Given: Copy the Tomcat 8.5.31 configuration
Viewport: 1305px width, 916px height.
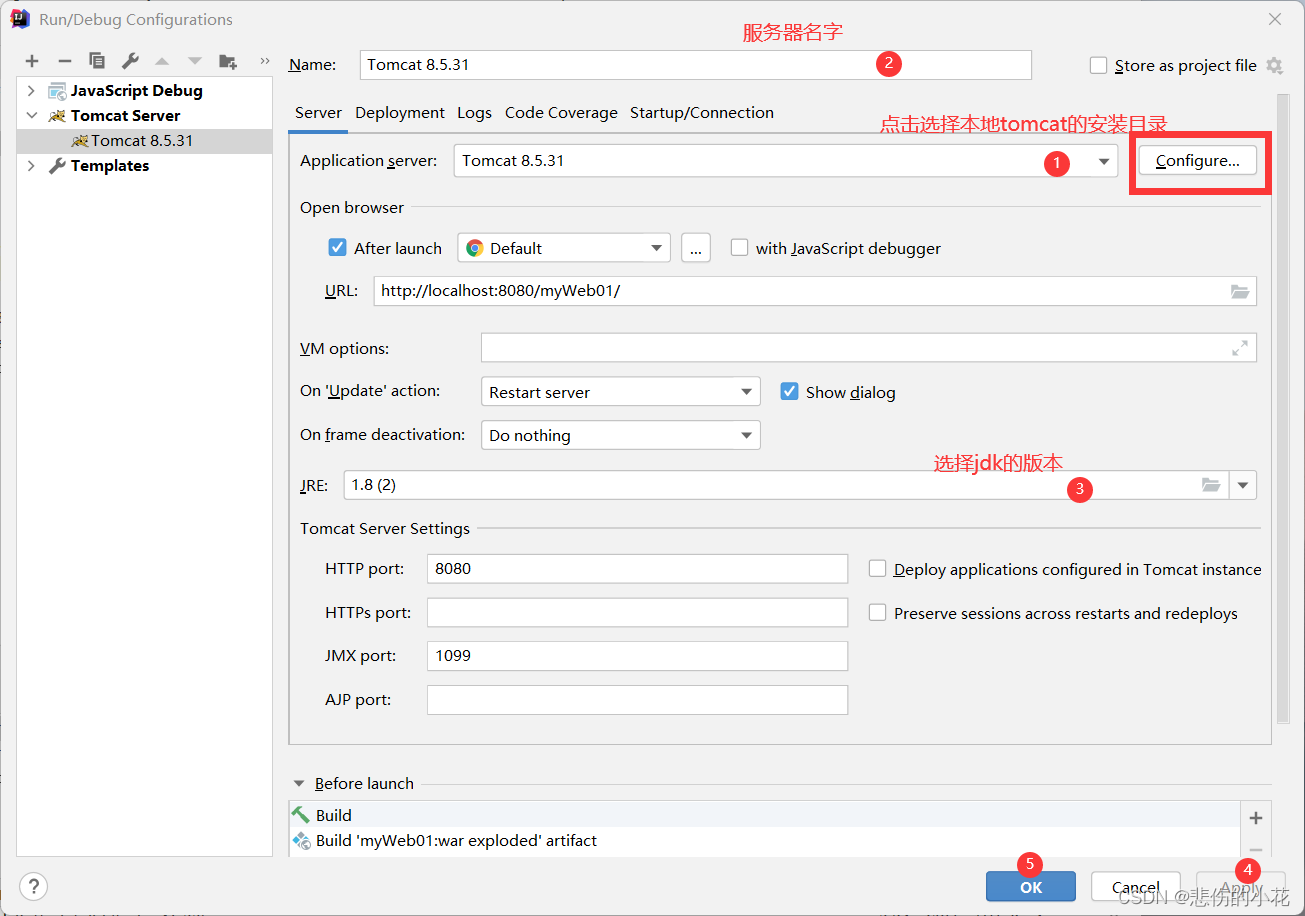Looking at the screenshot, I should (x=96, y=60).
